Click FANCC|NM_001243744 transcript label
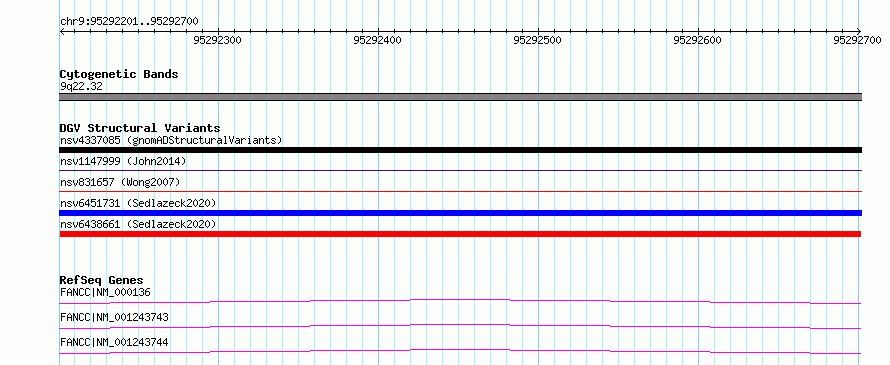Screen dimensions: 890x365 114,343
